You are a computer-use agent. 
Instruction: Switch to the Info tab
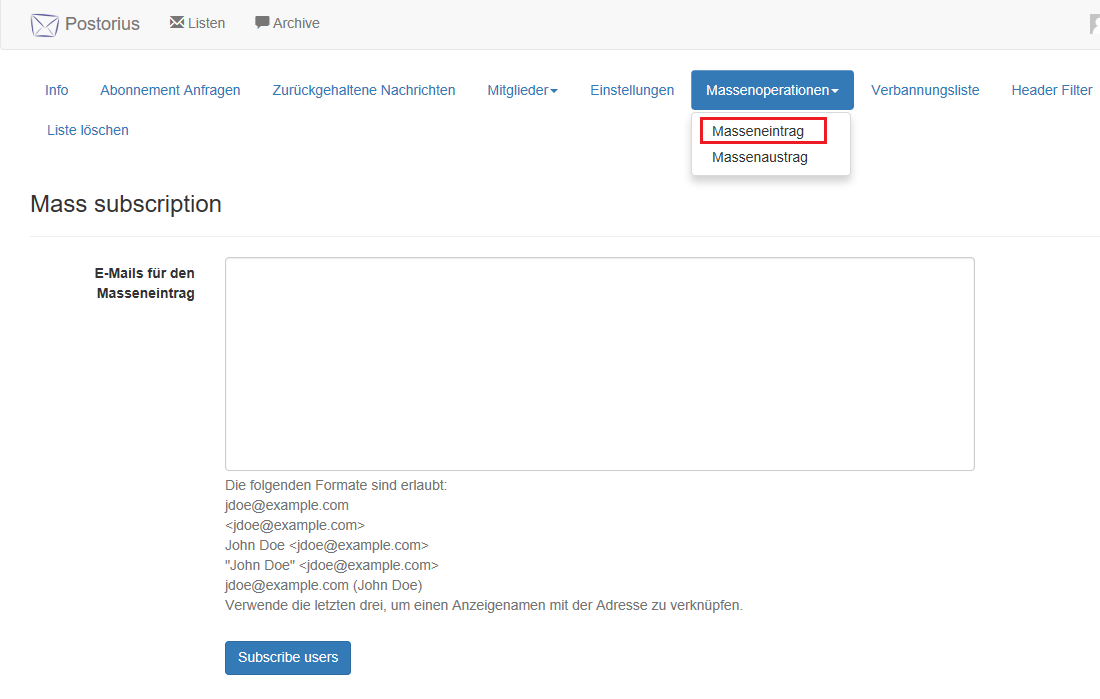pyautogui.click(x=57, y=90)
